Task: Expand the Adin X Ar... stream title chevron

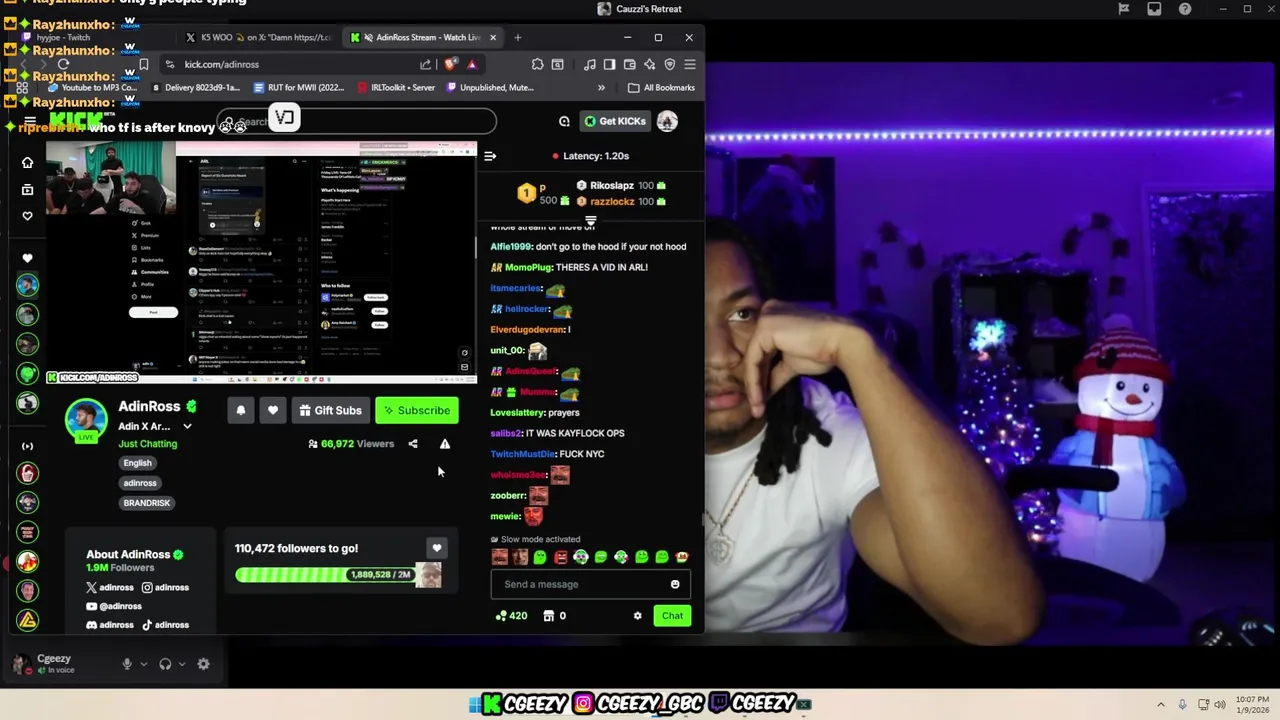Action: (187, 427)
